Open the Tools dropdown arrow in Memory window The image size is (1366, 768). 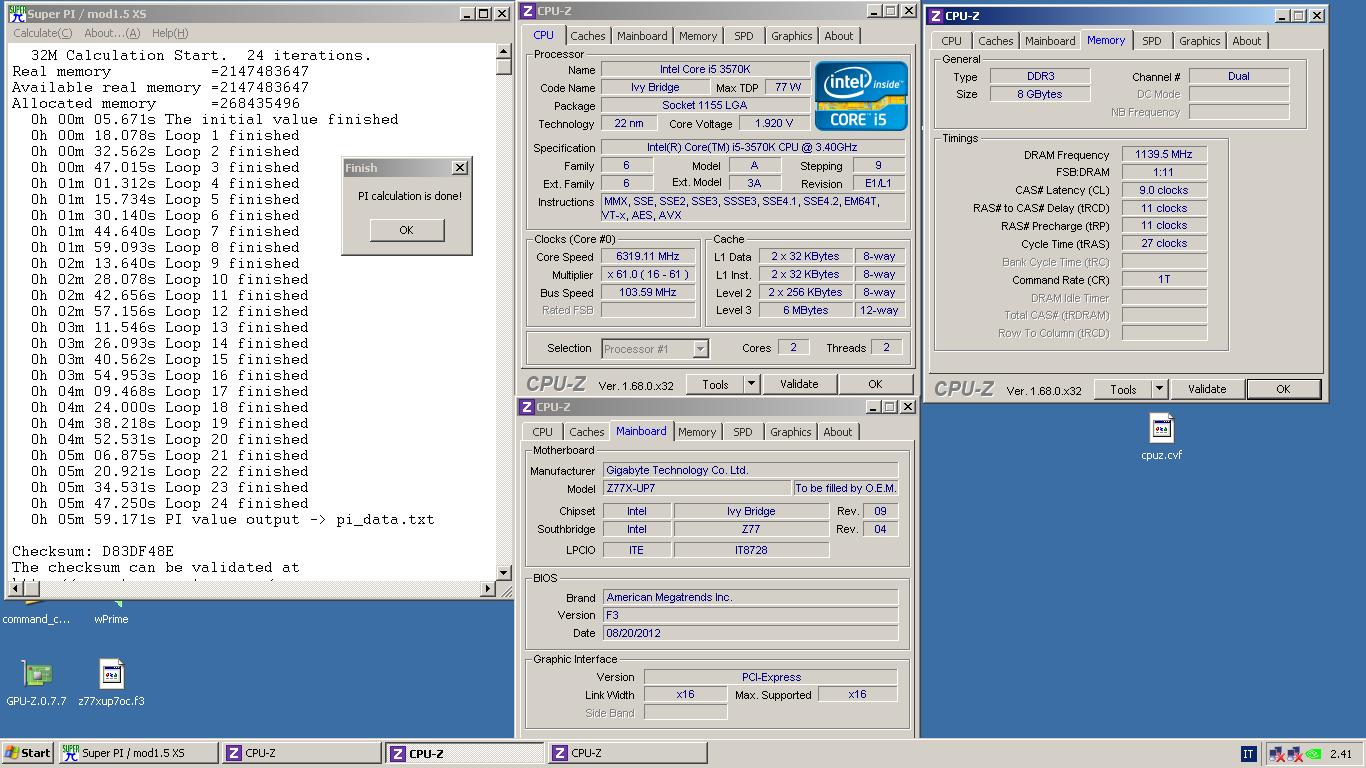pos(1159,390)
